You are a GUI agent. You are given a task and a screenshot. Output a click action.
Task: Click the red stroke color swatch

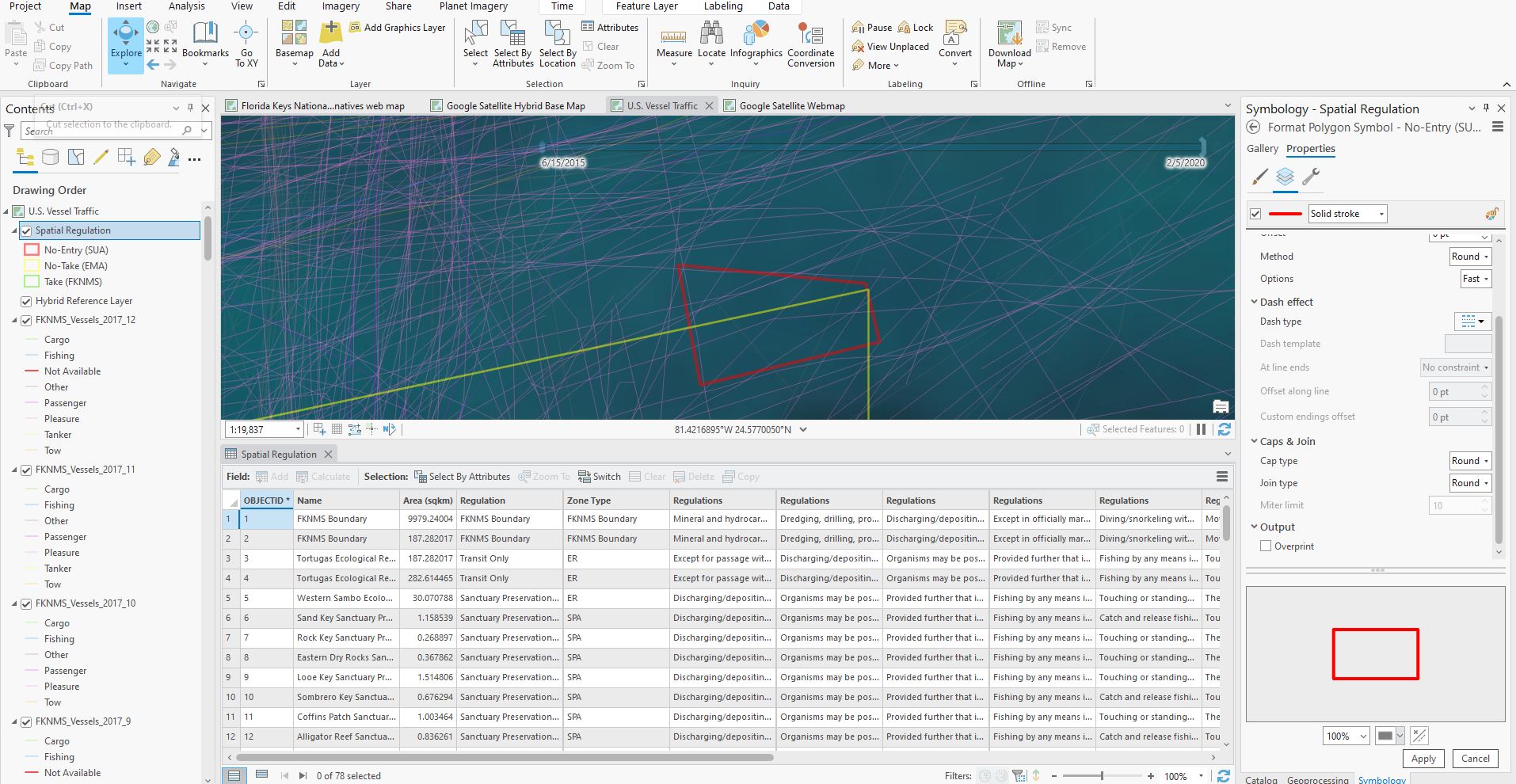1286,214
